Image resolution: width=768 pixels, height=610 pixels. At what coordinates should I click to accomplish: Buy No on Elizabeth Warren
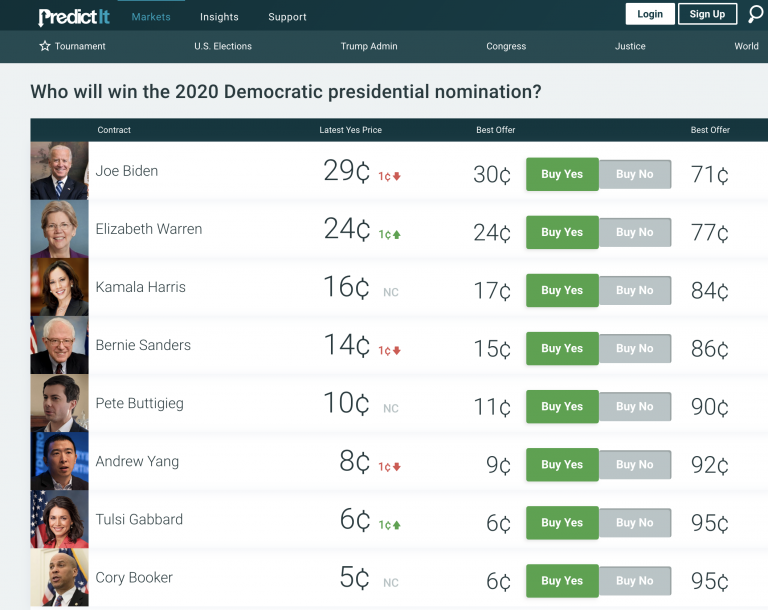(635, 232)
